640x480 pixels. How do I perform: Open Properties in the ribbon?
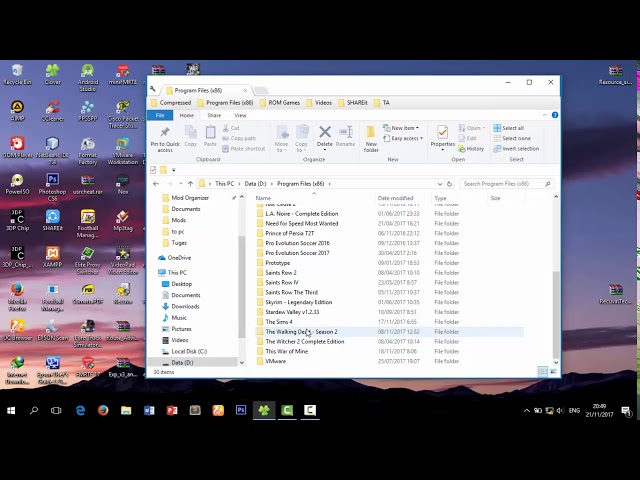click(x=442, y=138)
